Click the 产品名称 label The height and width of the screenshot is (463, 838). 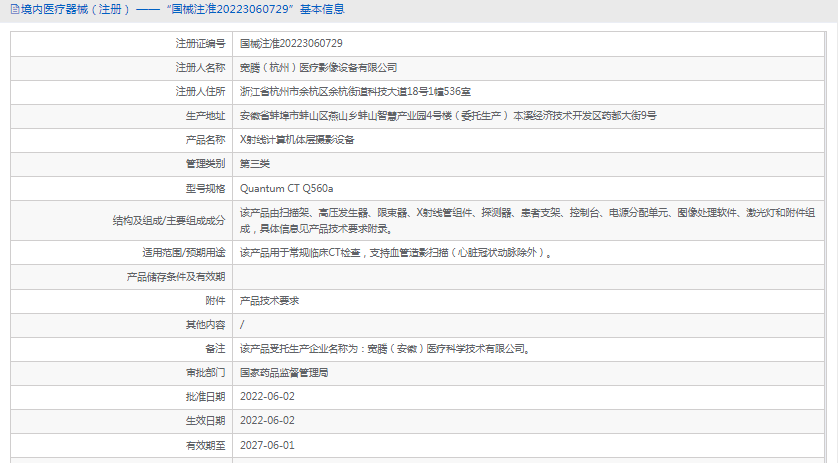pos(205,140)
